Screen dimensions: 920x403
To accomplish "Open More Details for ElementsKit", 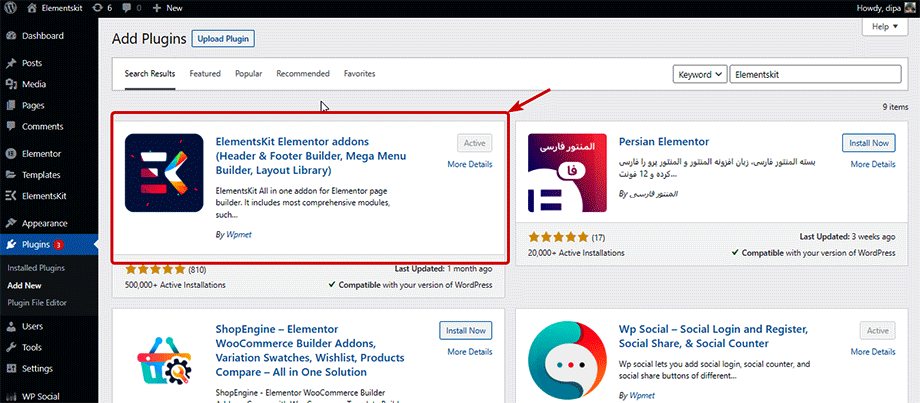I will click(470, 164).
